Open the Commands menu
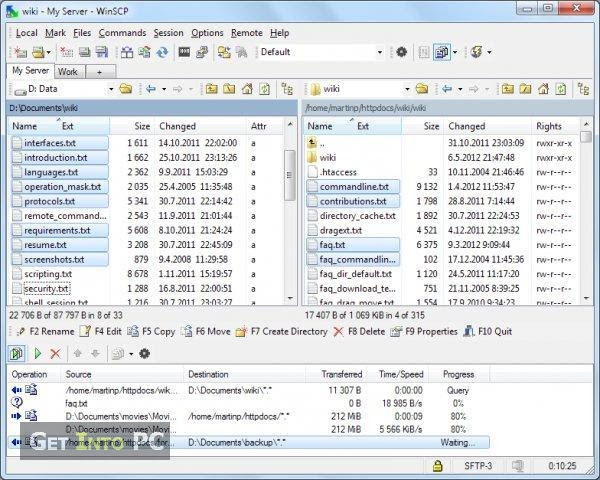This screenshot has width=600, height=480. pyautogui.click(x=122, y=33)
